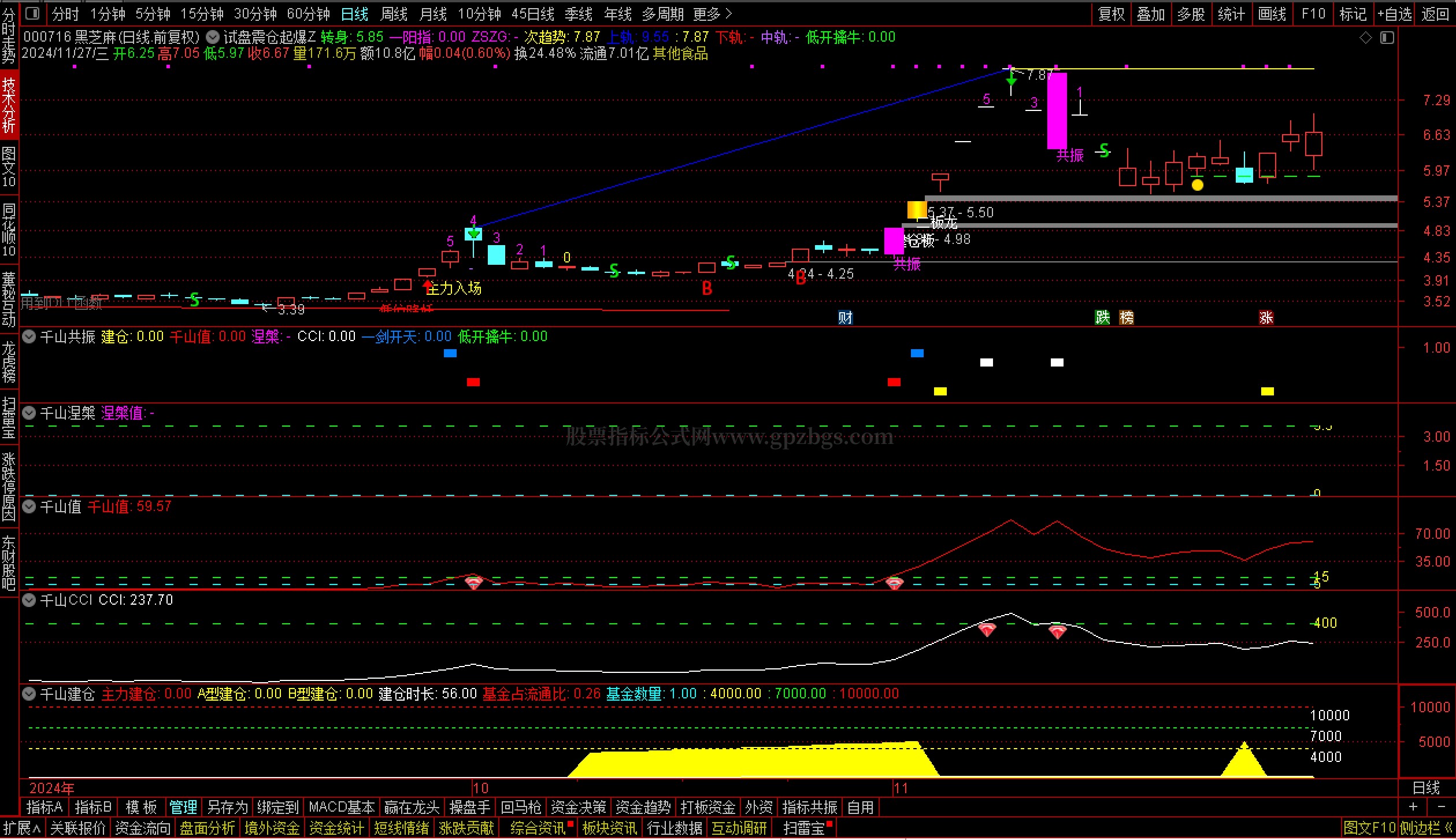Select the 指标共振 template tab

point(810,807)
